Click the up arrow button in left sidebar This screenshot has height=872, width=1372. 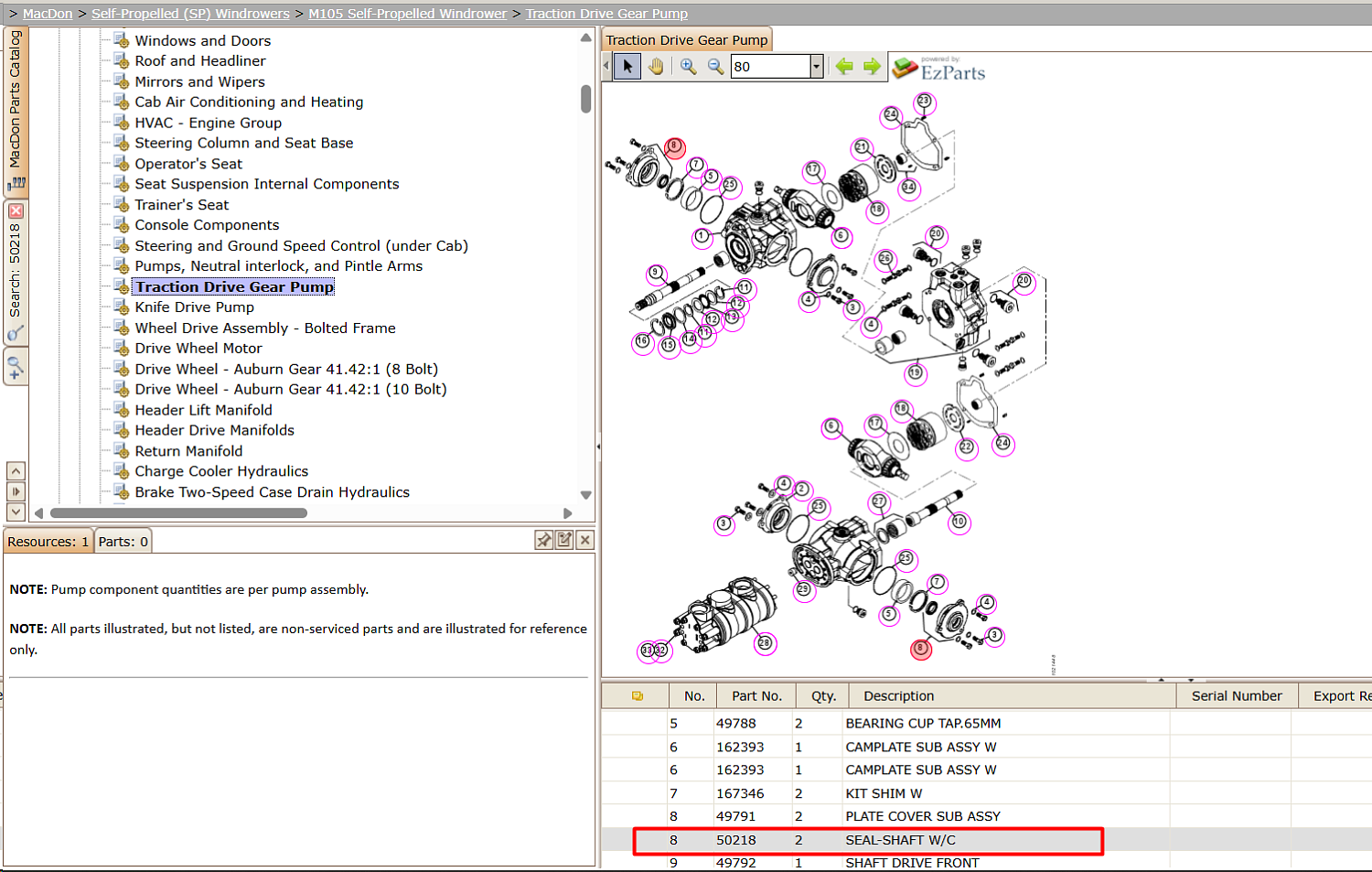point(16,471)
